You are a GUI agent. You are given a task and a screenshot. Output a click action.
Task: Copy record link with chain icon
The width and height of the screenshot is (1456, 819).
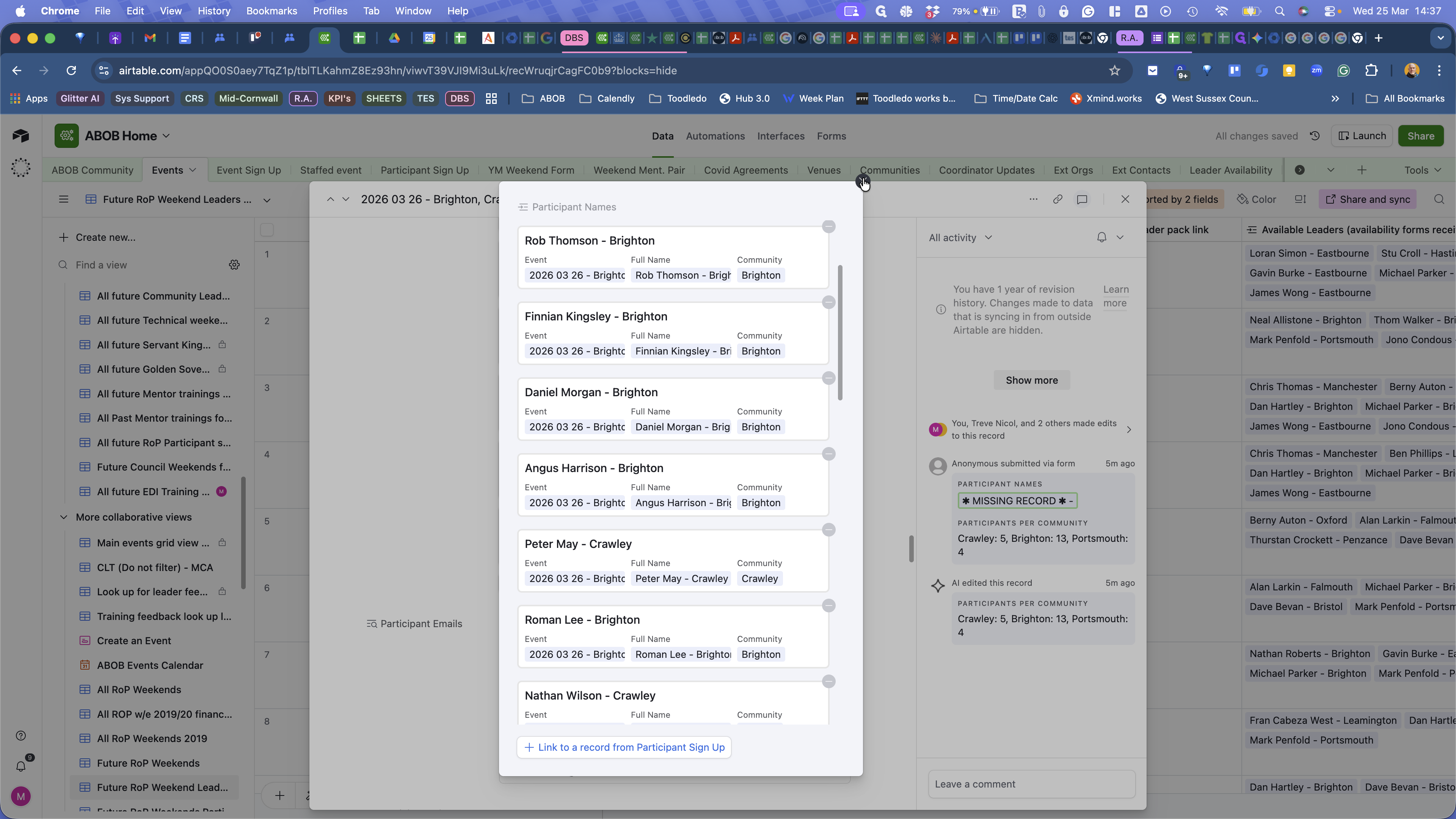(x=1057, y=199)
